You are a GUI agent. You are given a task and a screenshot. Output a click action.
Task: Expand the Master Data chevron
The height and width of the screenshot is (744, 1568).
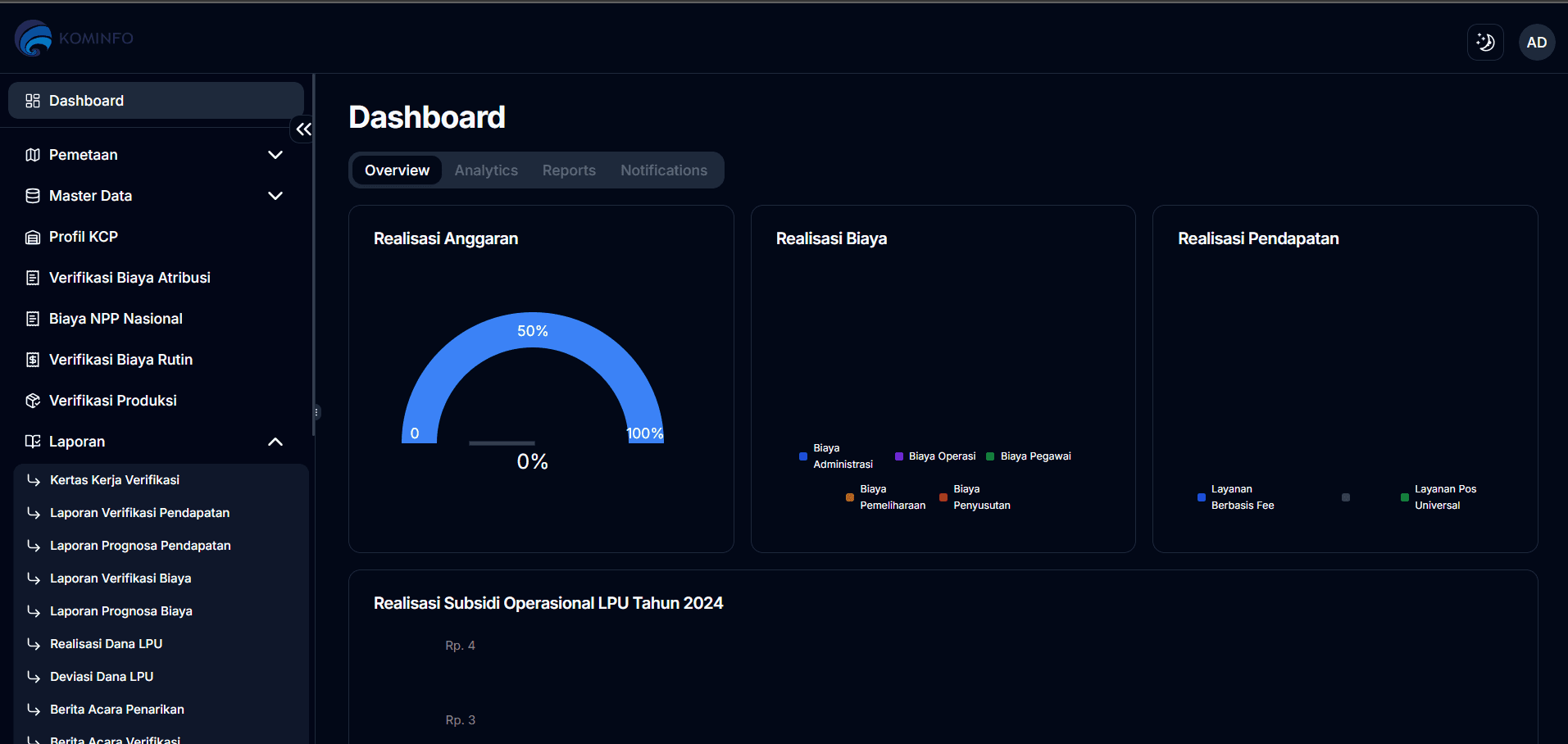click(275, 196)
